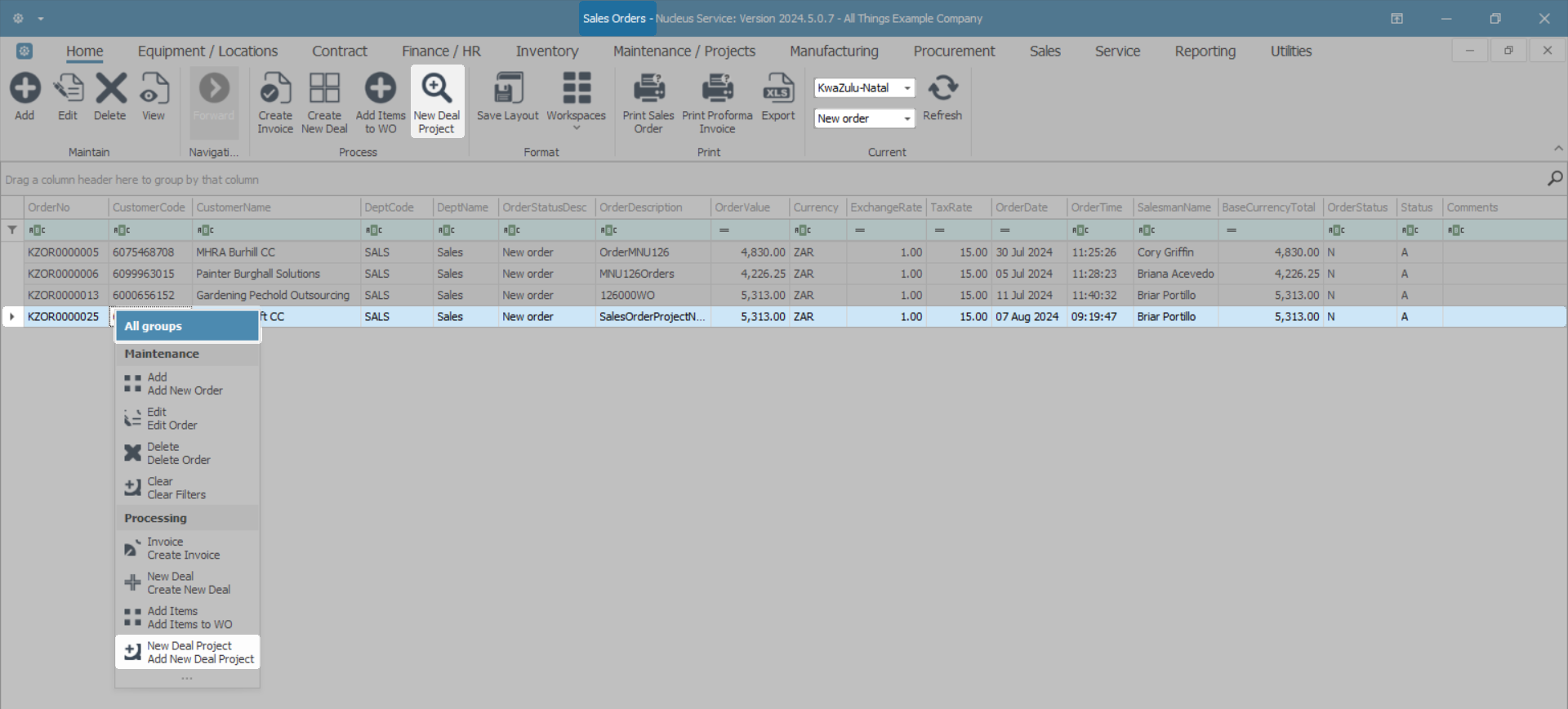Image resolution: width=1568 pixels, height=709 pixels.
Task: Expand the context menu's more options dots
Action: [x=187, y=679]
